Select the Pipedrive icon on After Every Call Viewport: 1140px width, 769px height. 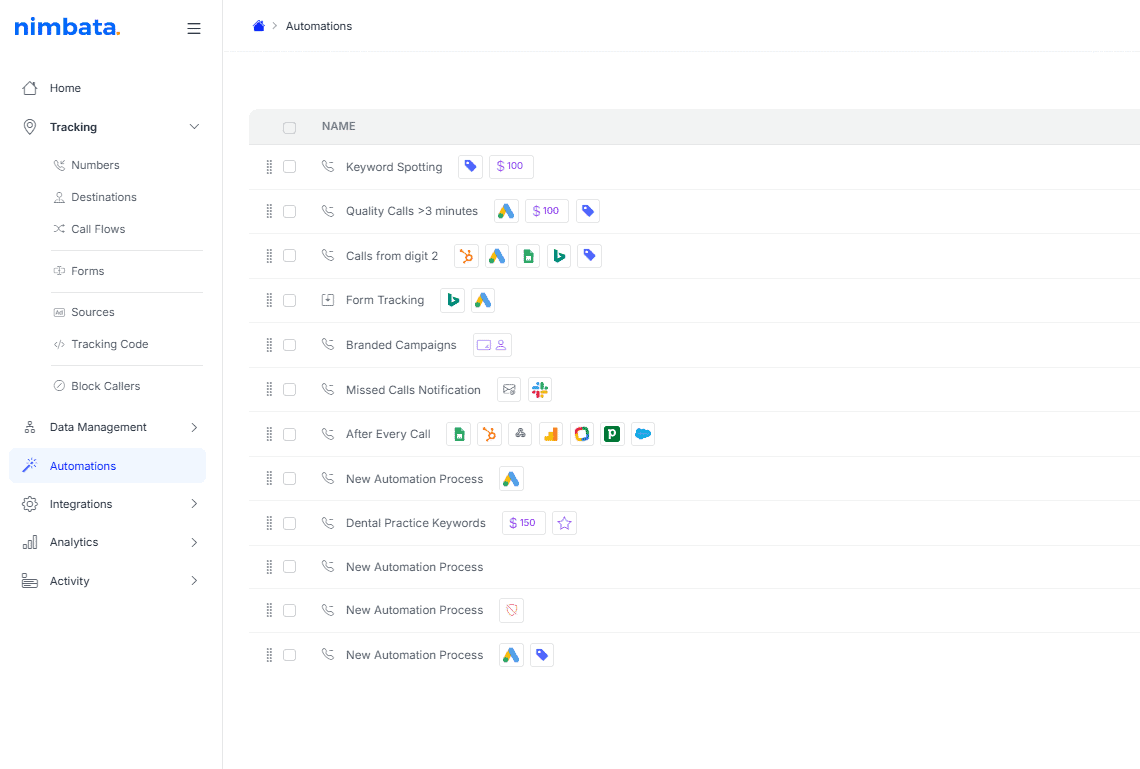tap(611, 433)
